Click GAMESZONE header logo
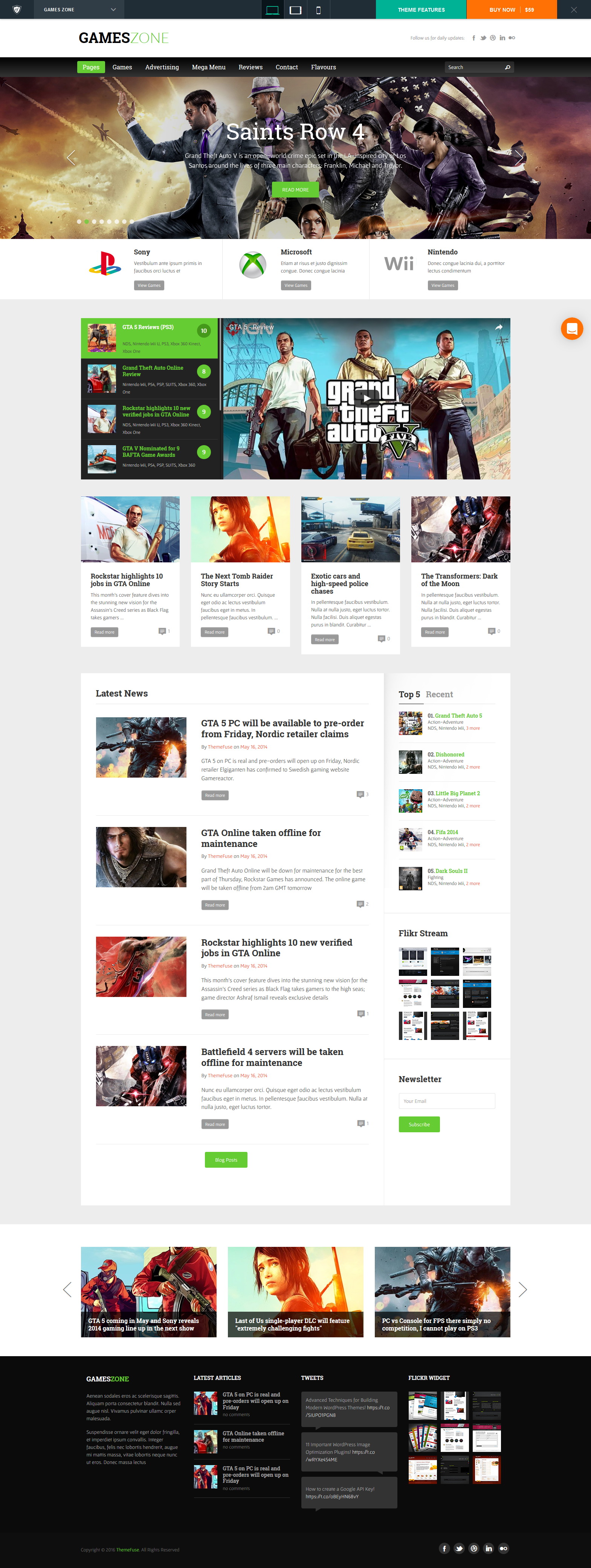The width and height of the screenshot is (591, 1568). click(x=124, y=38)
